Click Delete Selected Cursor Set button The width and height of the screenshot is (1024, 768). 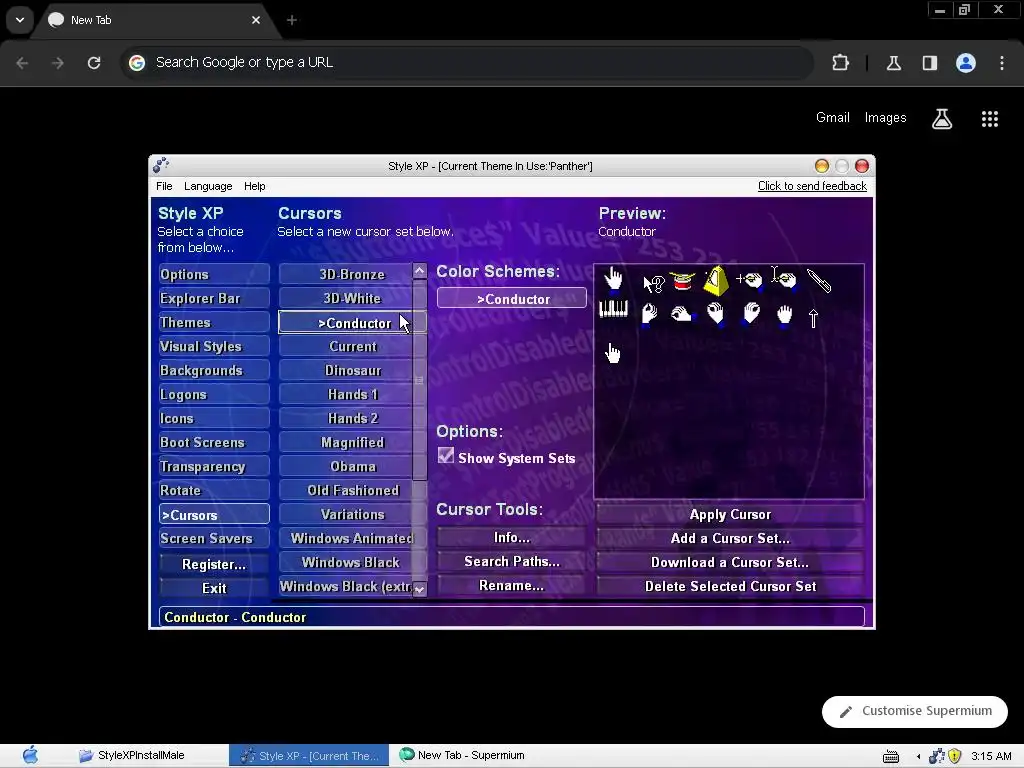click(730, 586)
